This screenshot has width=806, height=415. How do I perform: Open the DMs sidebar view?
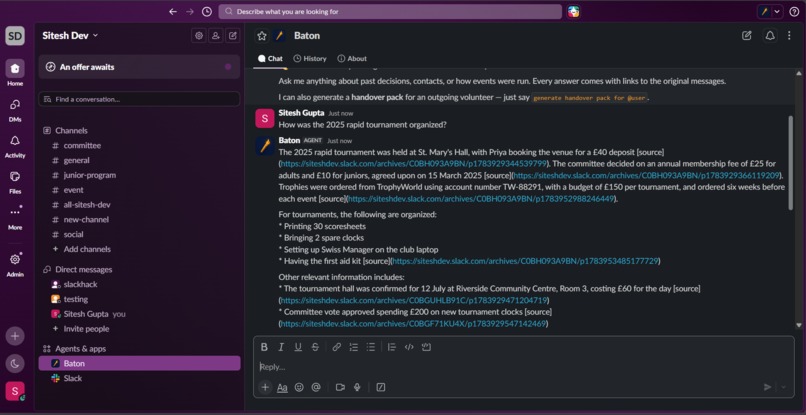point(15,110)
